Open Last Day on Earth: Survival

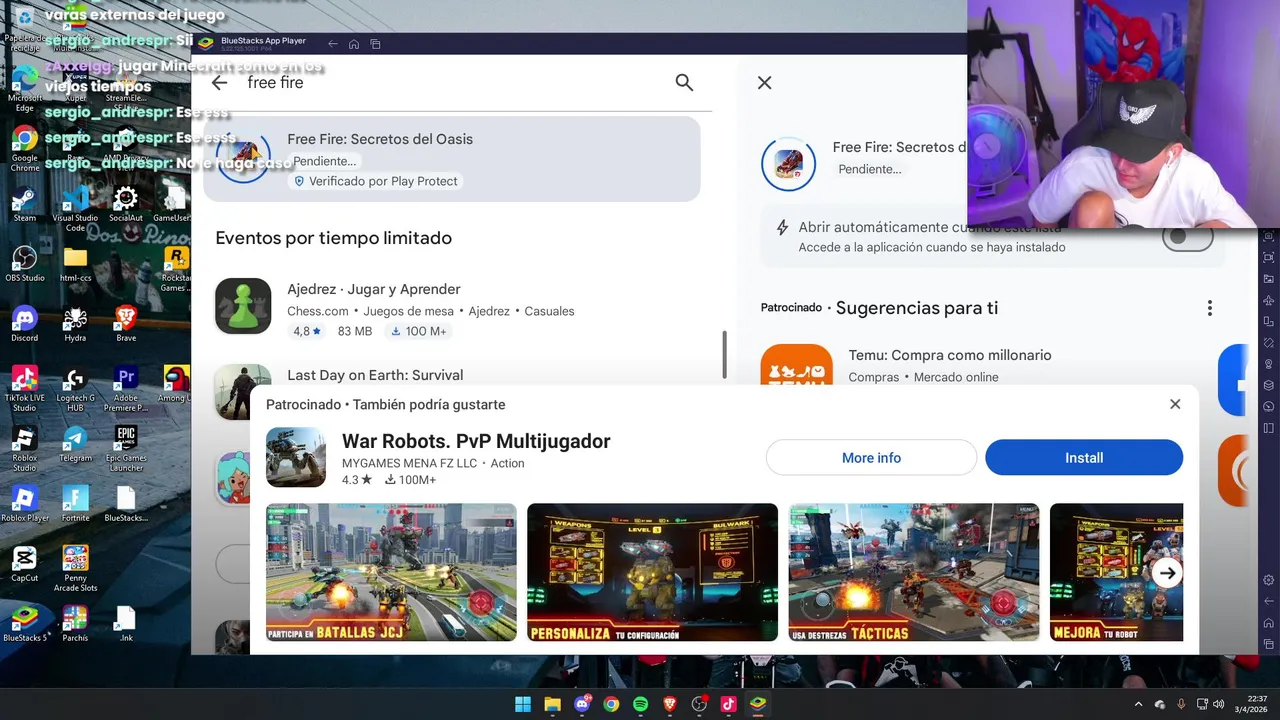[375, 375]
